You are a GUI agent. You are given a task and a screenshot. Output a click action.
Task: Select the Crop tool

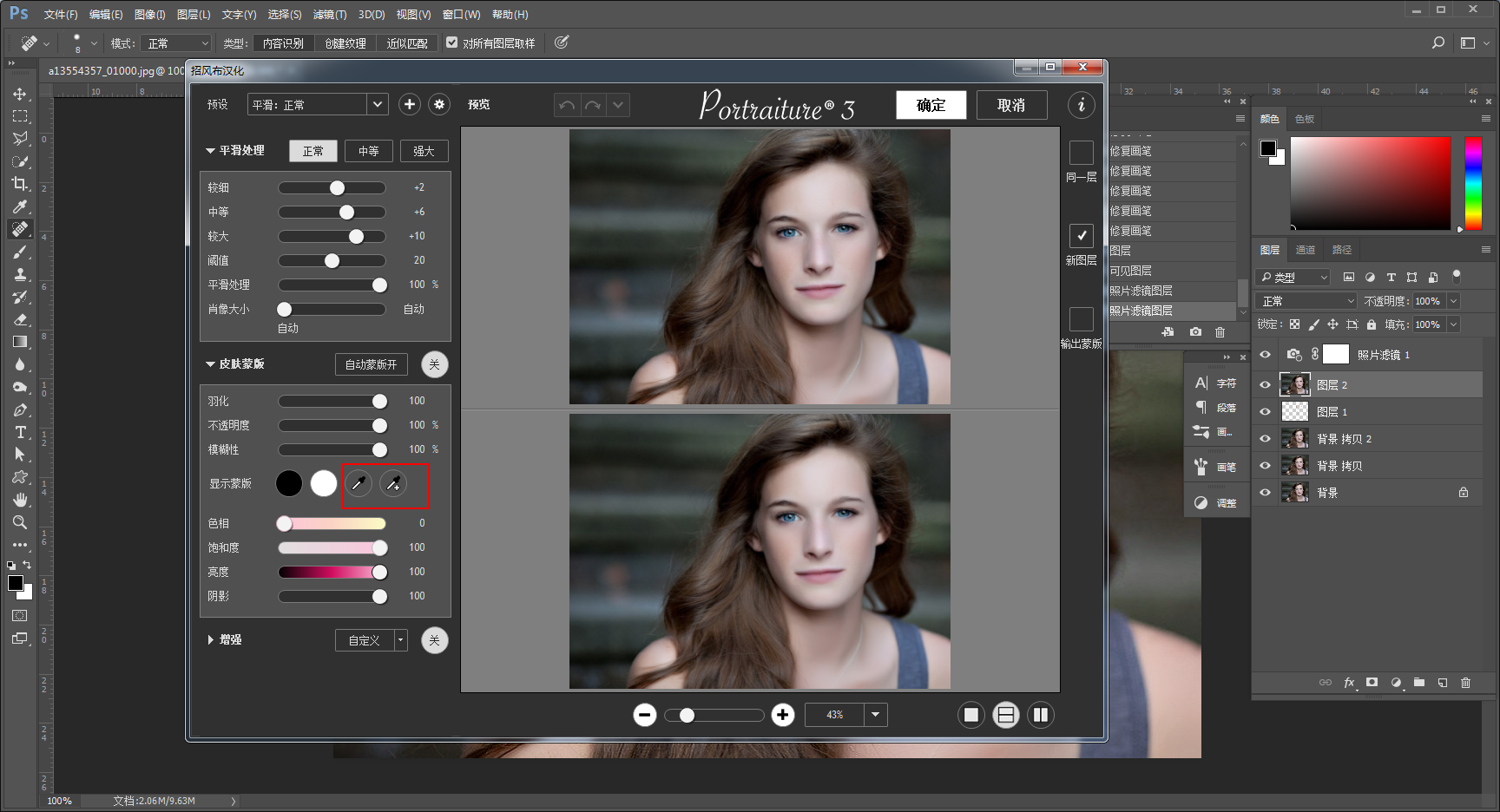(20, 184)
